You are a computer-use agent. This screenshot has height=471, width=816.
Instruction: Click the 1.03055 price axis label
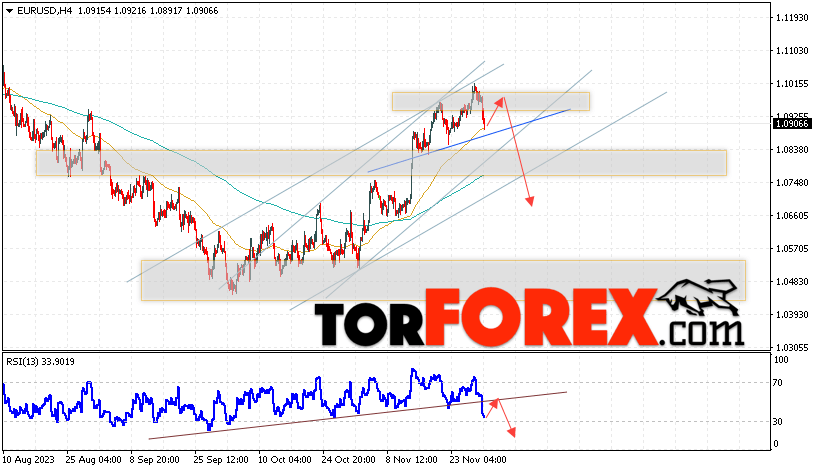(x=792, y=348)
